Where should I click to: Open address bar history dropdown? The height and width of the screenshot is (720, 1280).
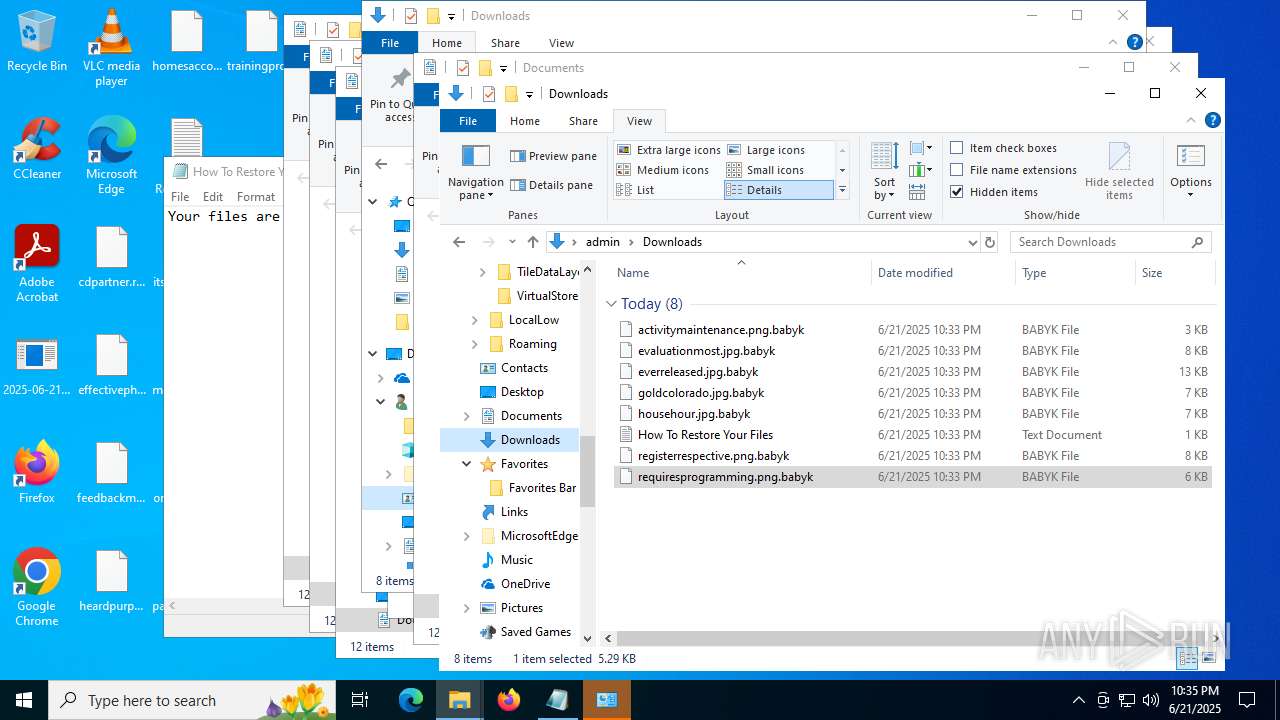(972, 242)
